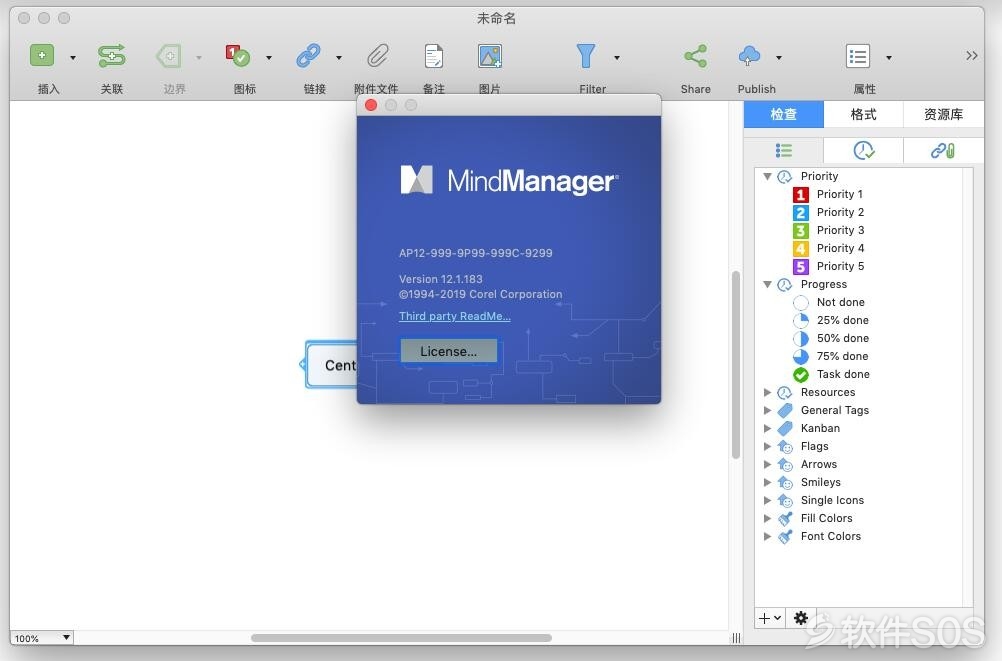Click the Publish cloud icon
The height and width of the screenshot is (661, 1002).
[x=749, y=56]
